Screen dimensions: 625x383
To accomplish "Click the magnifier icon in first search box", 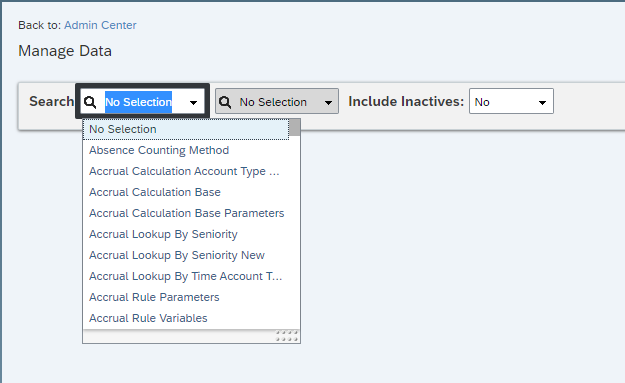I will (x=90, y=102).
